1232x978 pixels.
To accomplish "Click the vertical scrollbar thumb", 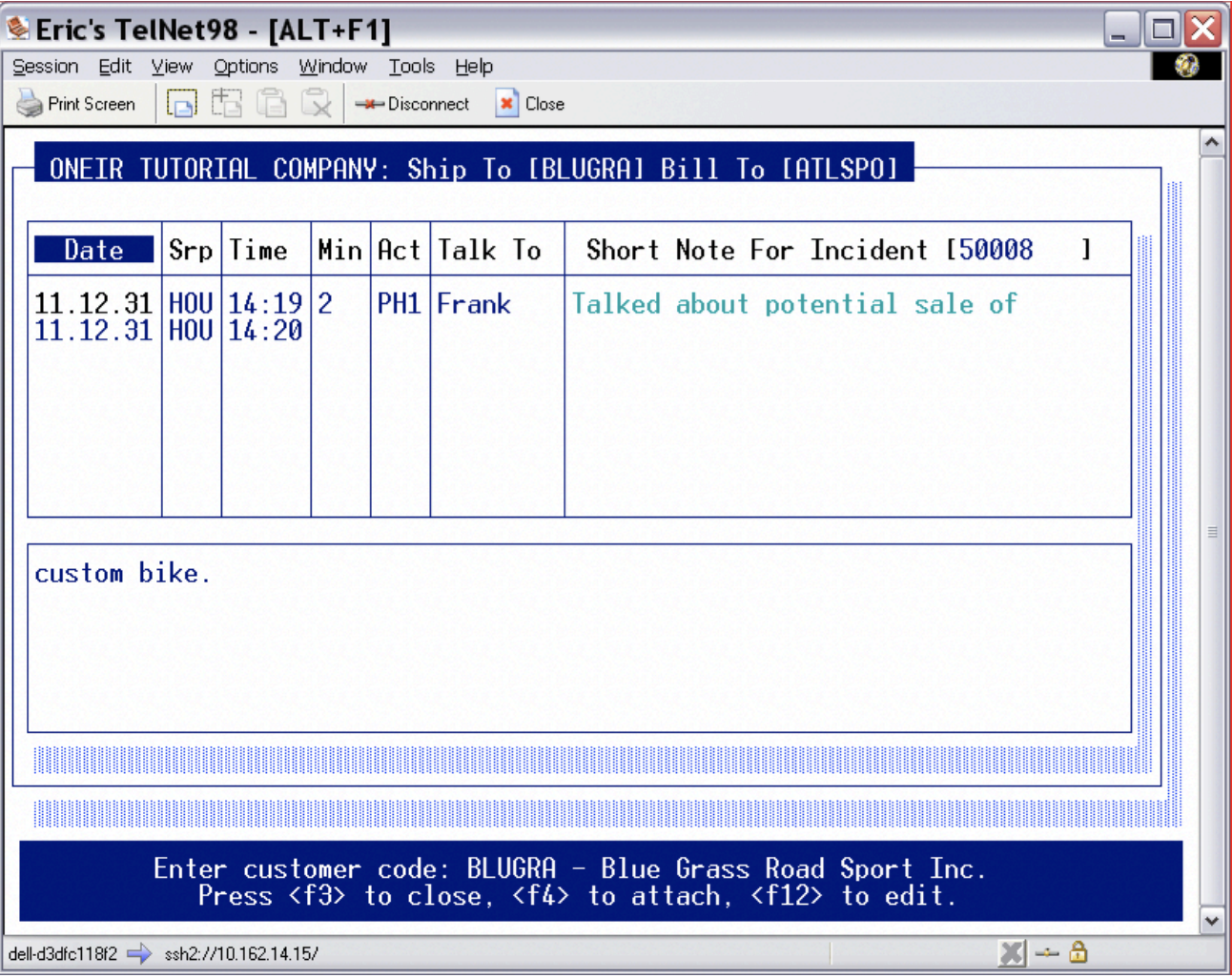I will coord(1211,532).
